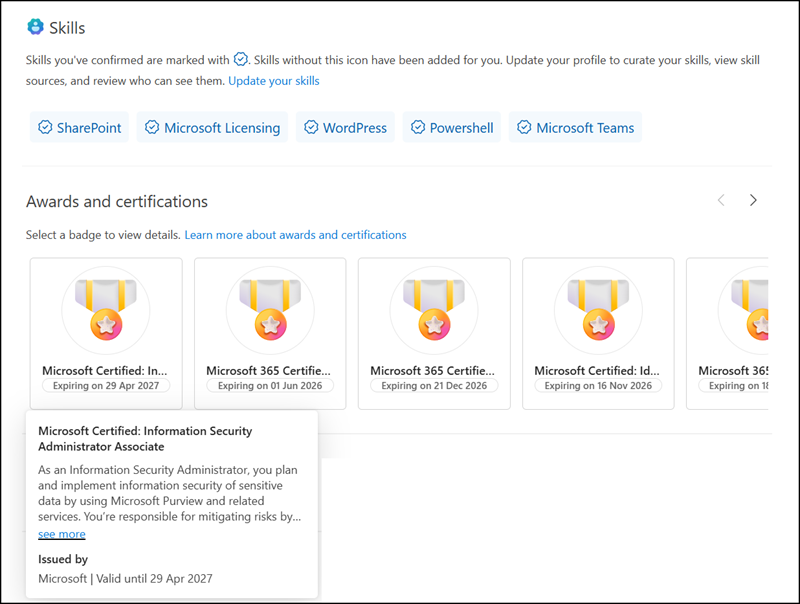The height and width of the screenshot is (604, 800).
Task: Click the Skills section flower icon
Action: point(35,27)
